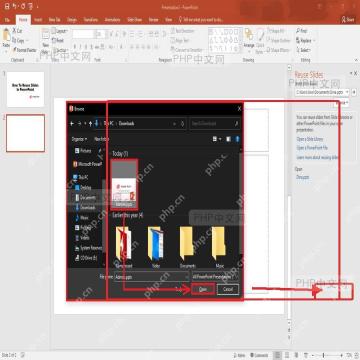Click the Forward arrow in Browse dialog
This screenshot has height=360, width=360.
point(79,124)
